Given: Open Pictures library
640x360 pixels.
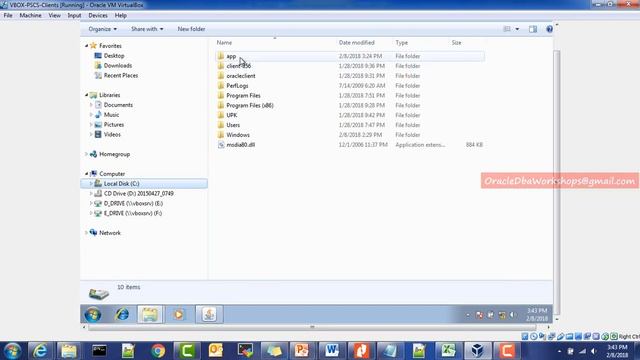Looking at the screenshot, I should (x=113, y=124).
